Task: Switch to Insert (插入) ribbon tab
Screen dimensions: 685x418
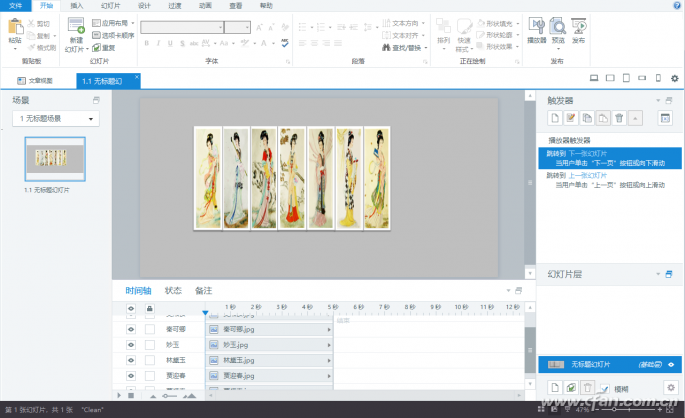Action: pos(76,6)
